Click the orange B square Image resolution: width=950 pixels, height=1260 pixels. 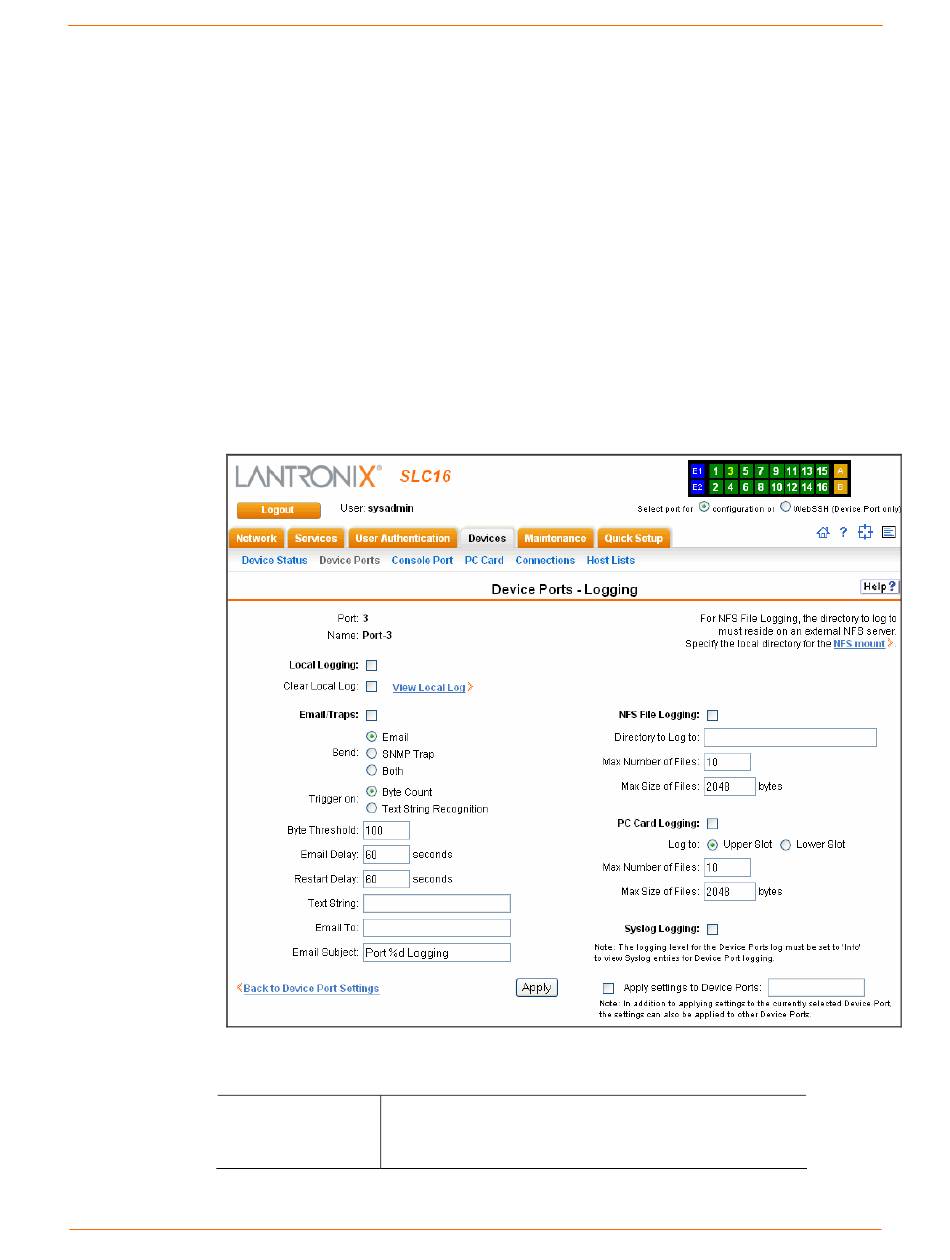[841, 487]
